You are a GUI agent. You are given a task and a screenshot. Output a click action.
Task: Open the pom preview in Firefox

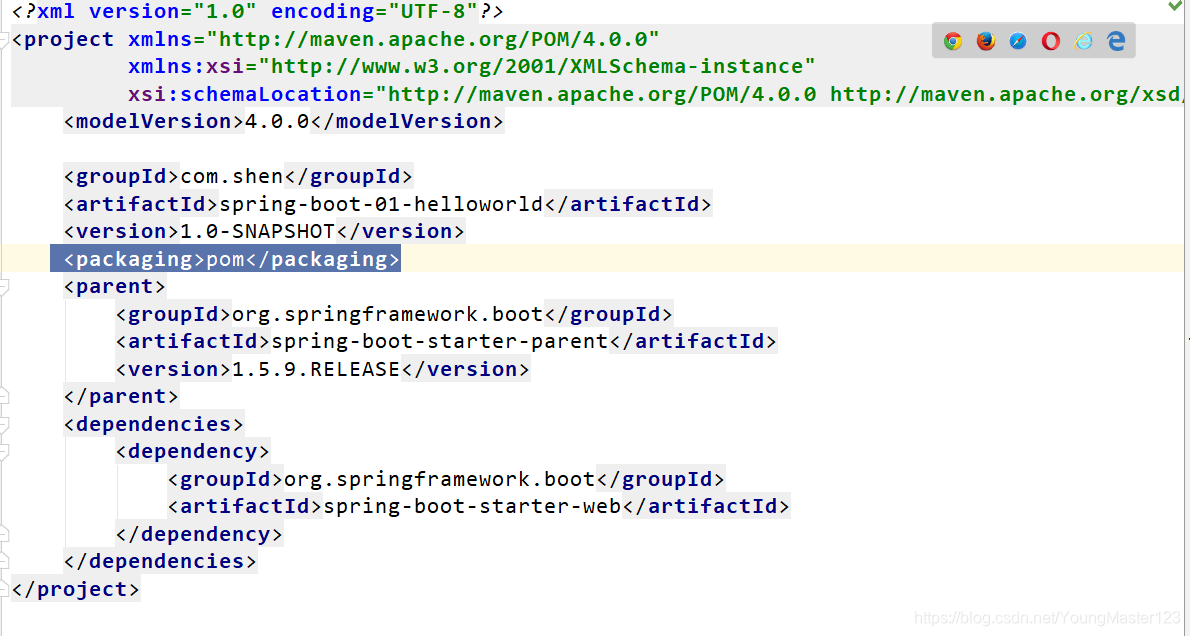coord(985,41)
